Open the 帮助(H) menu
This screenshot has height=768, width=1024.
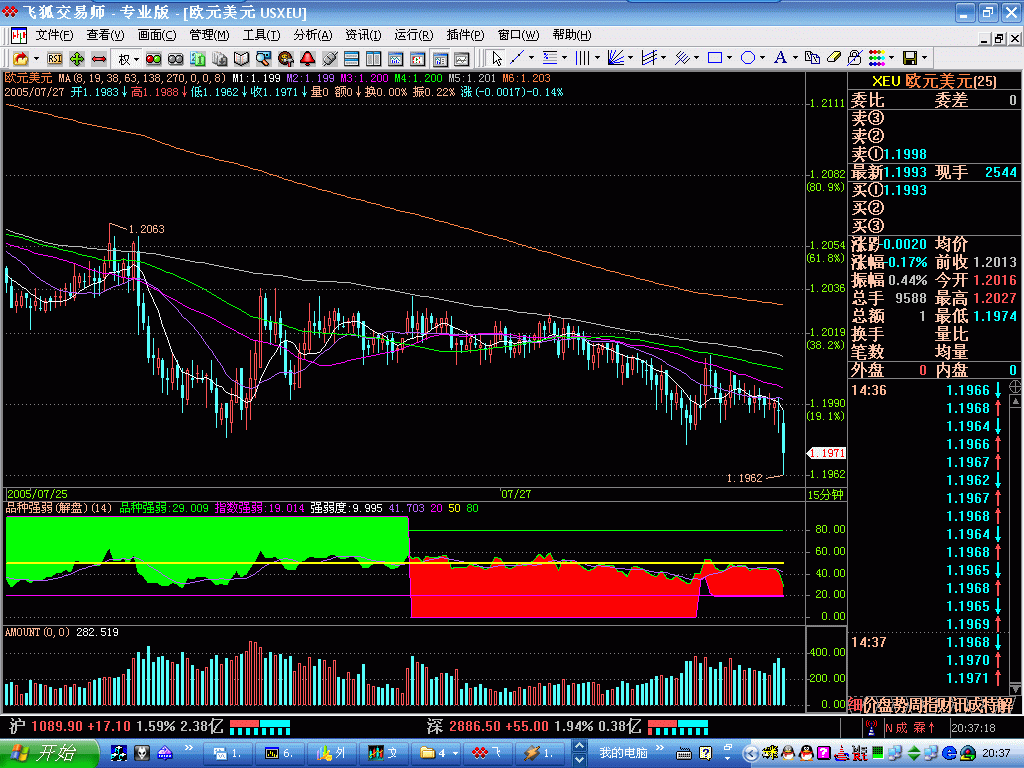[x=572, y=35]
